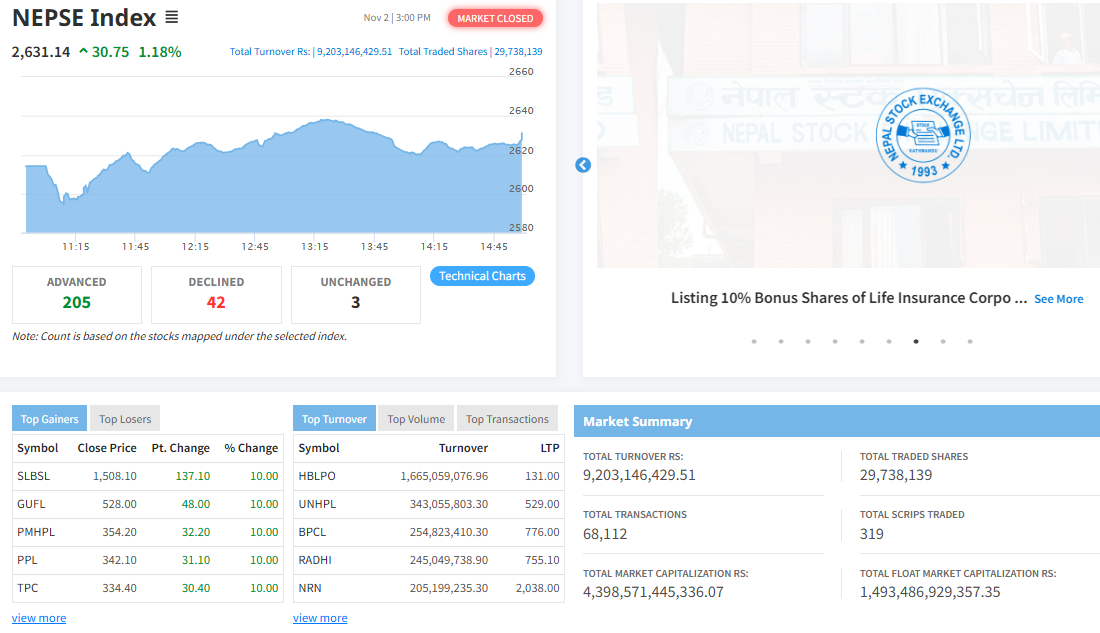This screenshot has width=1100, height=633.
Task: Switch to the Top Volume tab
Action: (416, 419)
